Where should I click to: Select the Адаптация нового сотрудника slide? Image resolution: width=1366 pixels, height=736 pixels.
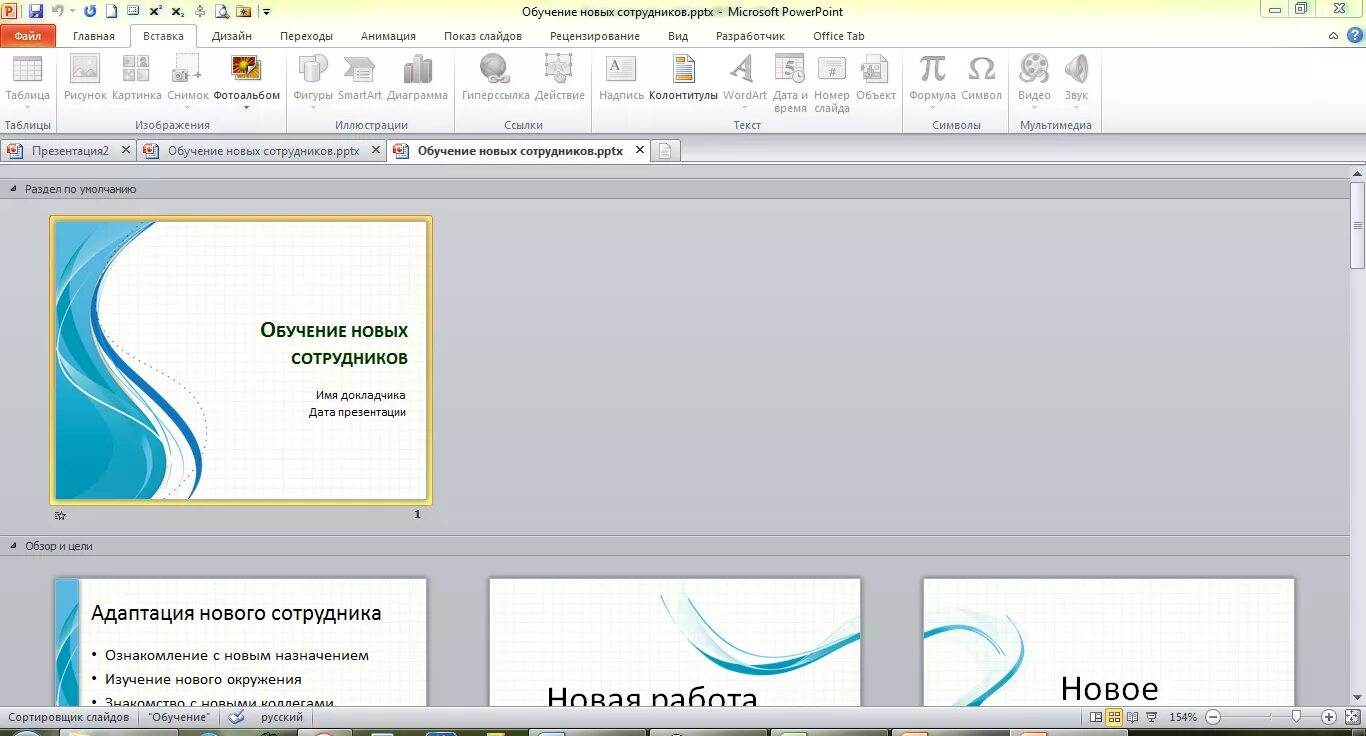pos(241,642)
